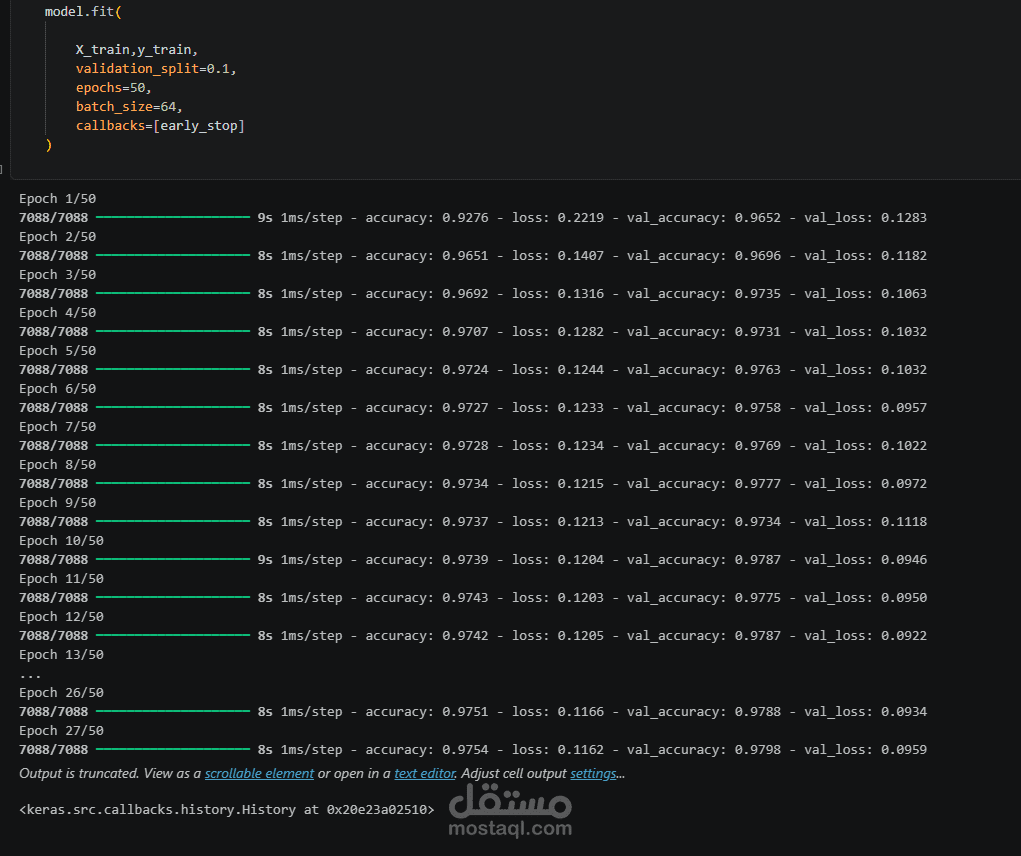
Task: Click the Epoch 2/50 output line
Action: (57, 236)
